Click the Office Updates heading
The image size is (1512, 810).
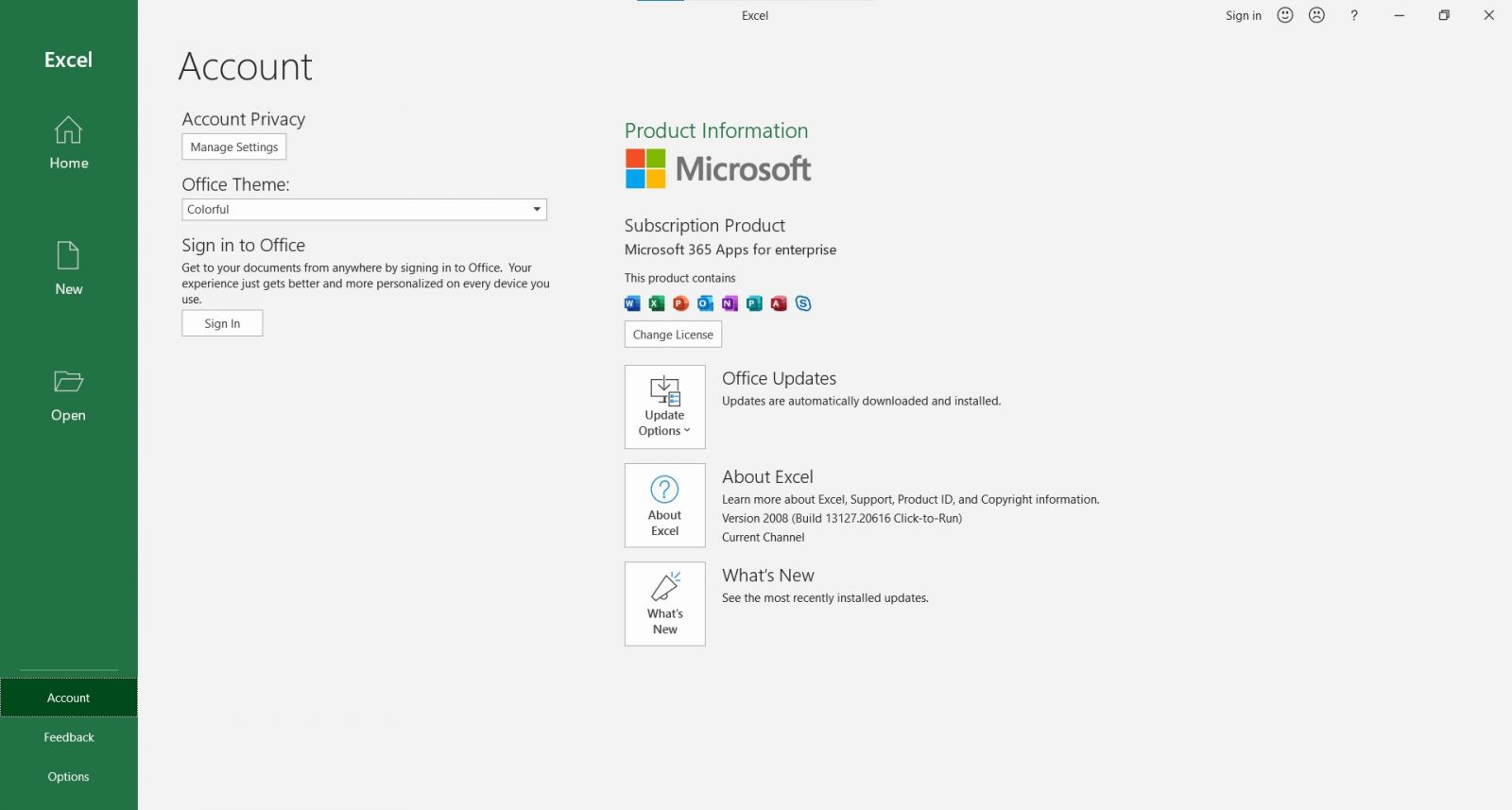coord(780,378)
